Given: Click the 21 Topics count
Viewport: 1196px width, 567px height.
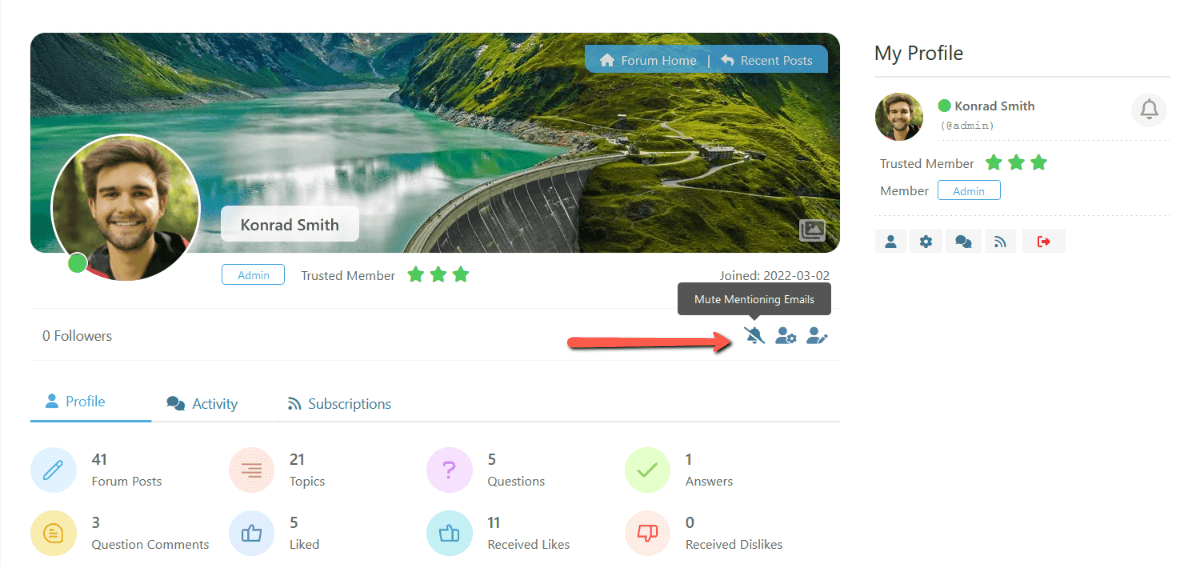Looking at the screenshot, I should pyautogui.click(x=297, y=459).
